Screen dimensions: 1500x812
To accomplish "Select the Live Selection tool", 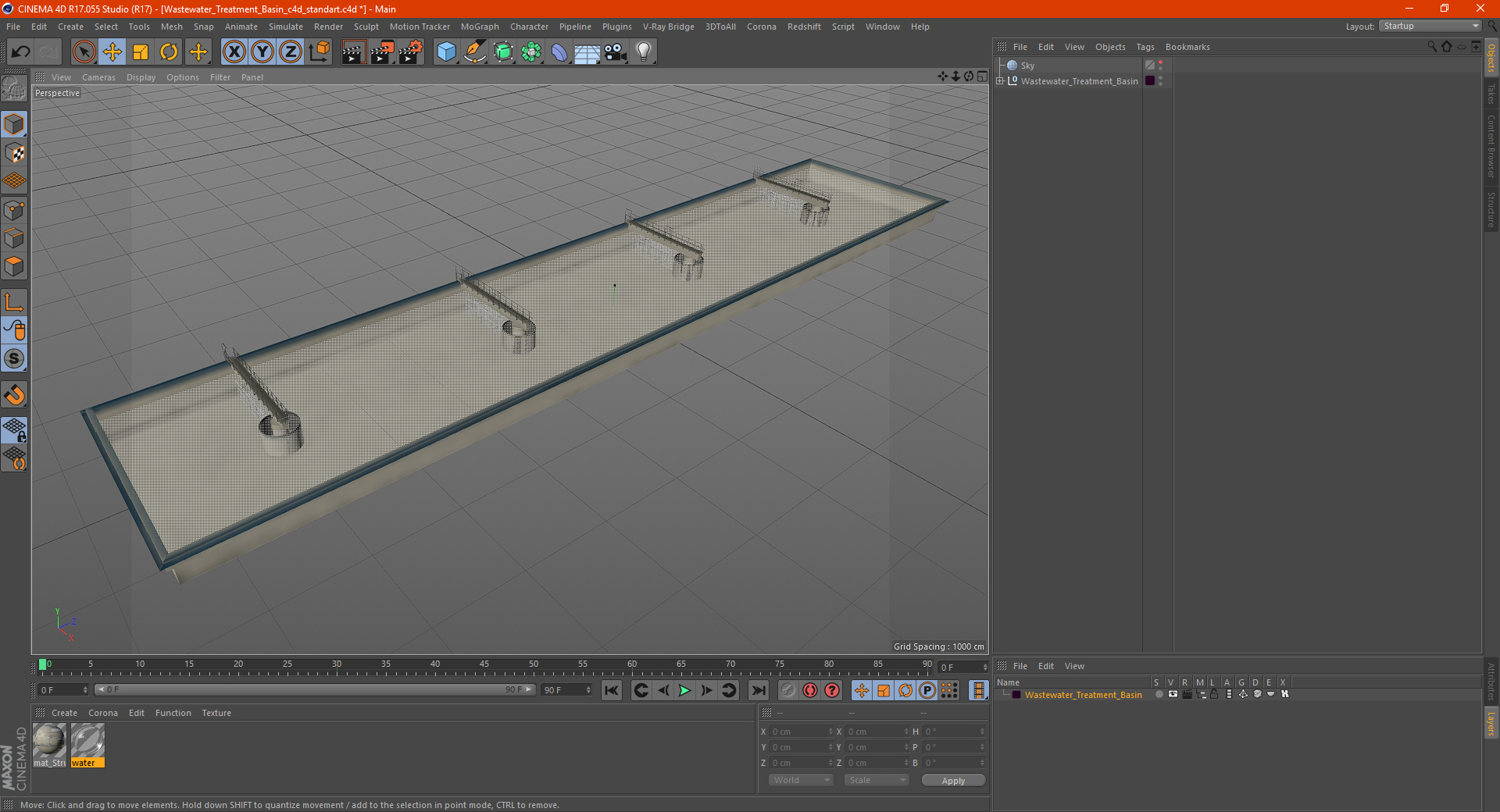I will click(84, 52).
